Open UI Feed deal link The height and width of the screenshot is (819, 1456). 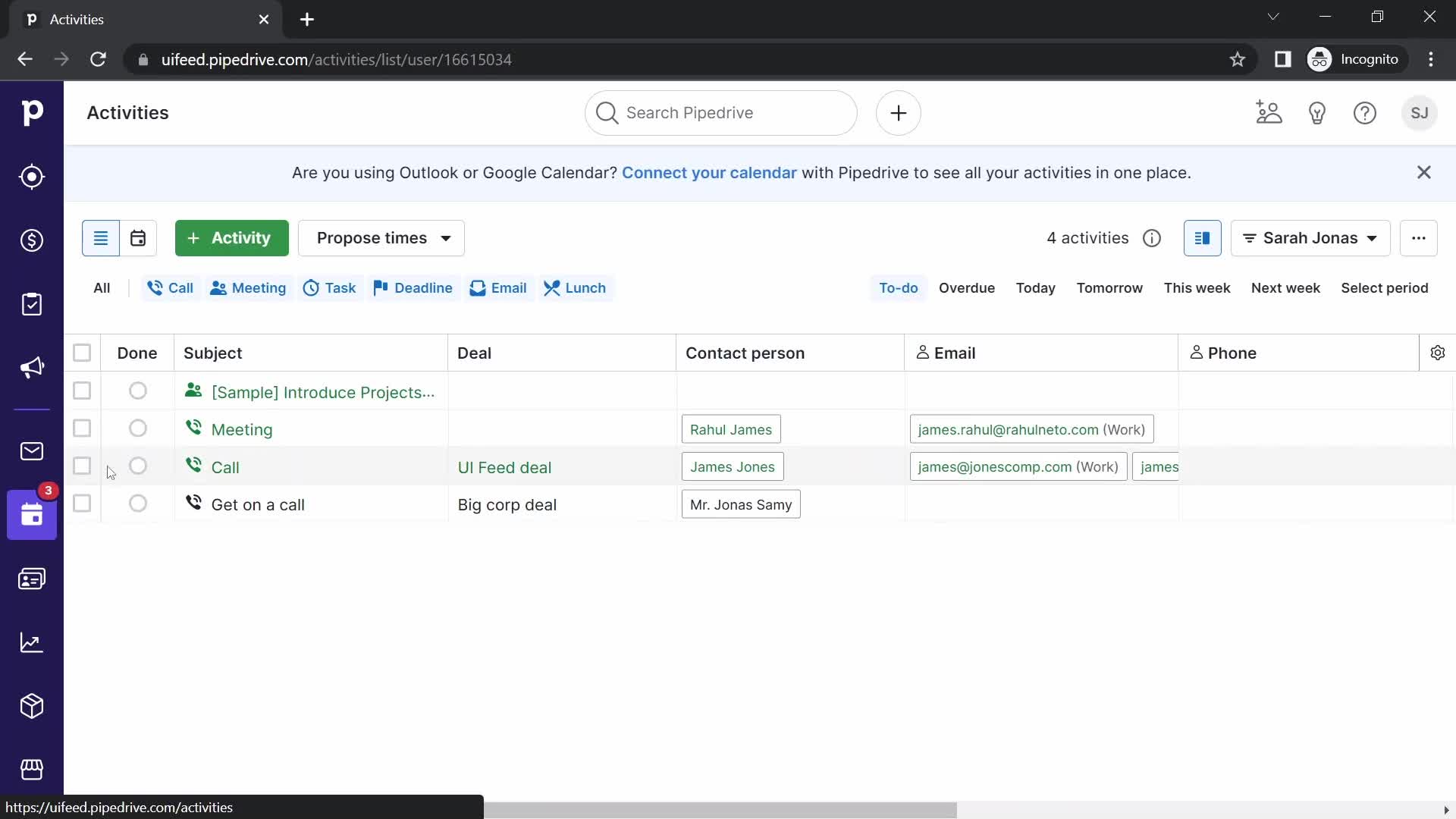(x=504, y=467)
